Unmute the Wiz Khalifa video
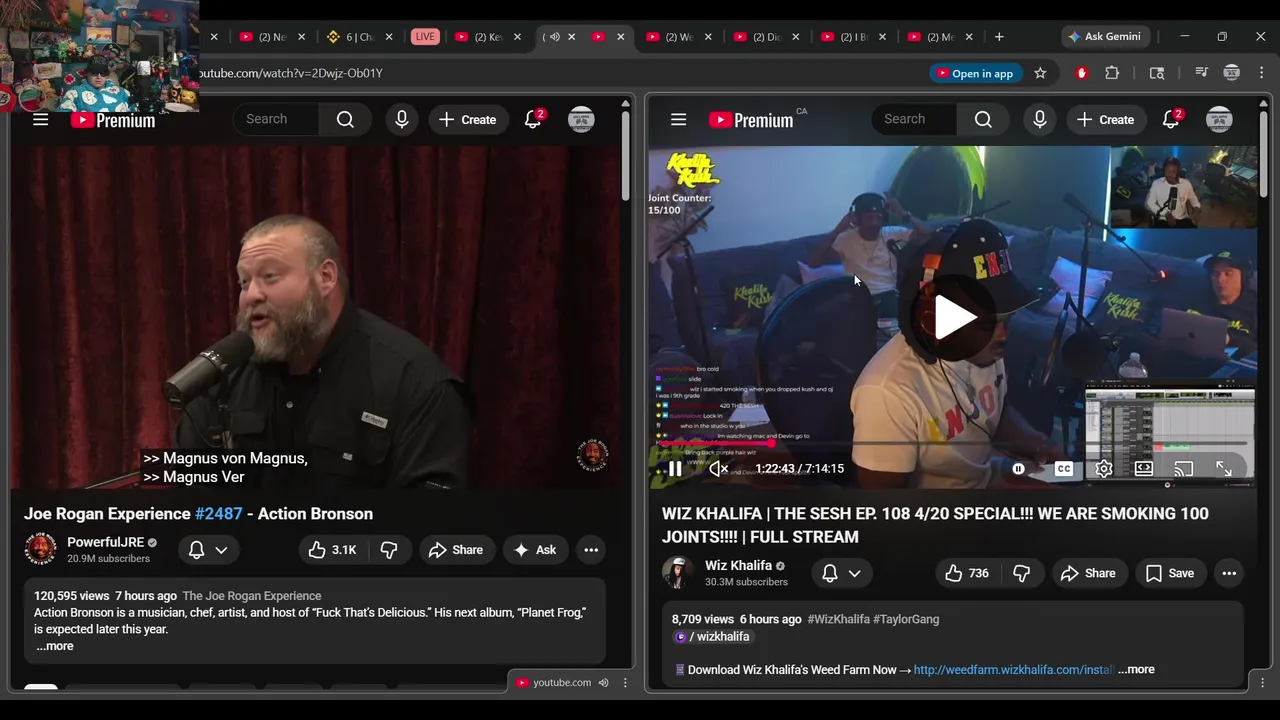Screen dimensions: 1280x720 (x=718, y=469)
